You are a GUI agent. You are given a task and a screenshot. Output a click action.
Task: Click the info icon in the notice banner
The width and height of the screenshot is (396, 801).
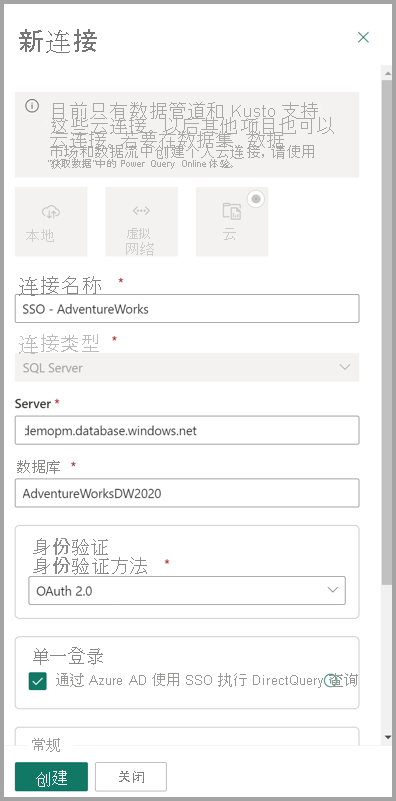(x=32, y=106)
